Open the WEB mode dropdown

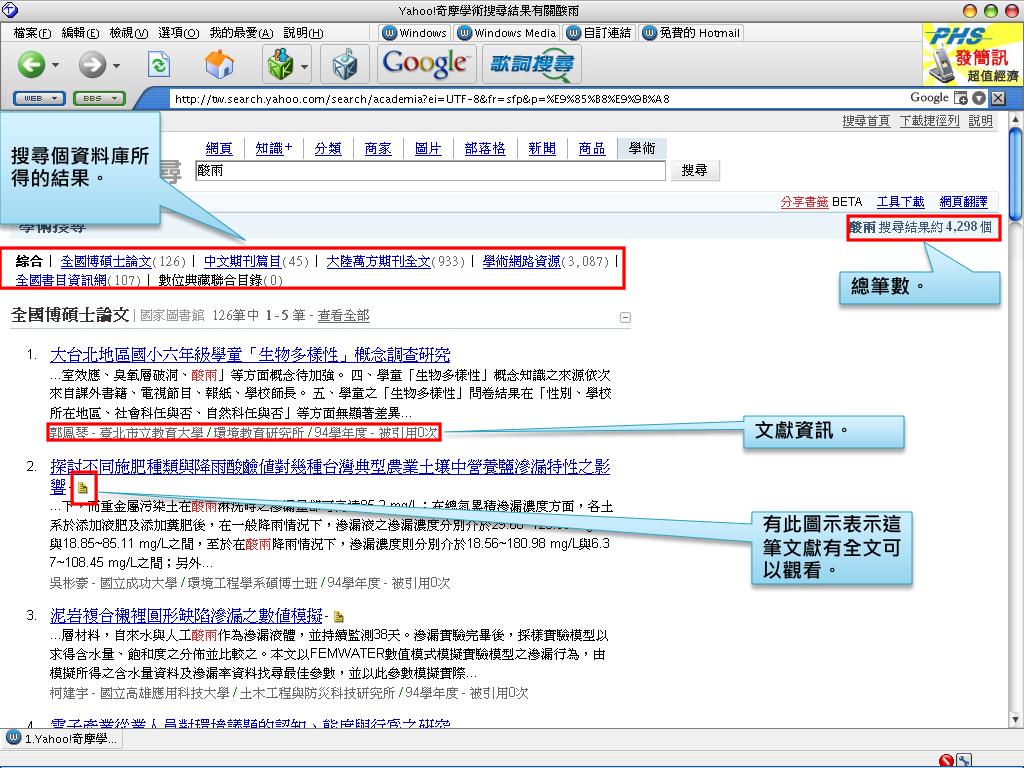tap(39, 99)
